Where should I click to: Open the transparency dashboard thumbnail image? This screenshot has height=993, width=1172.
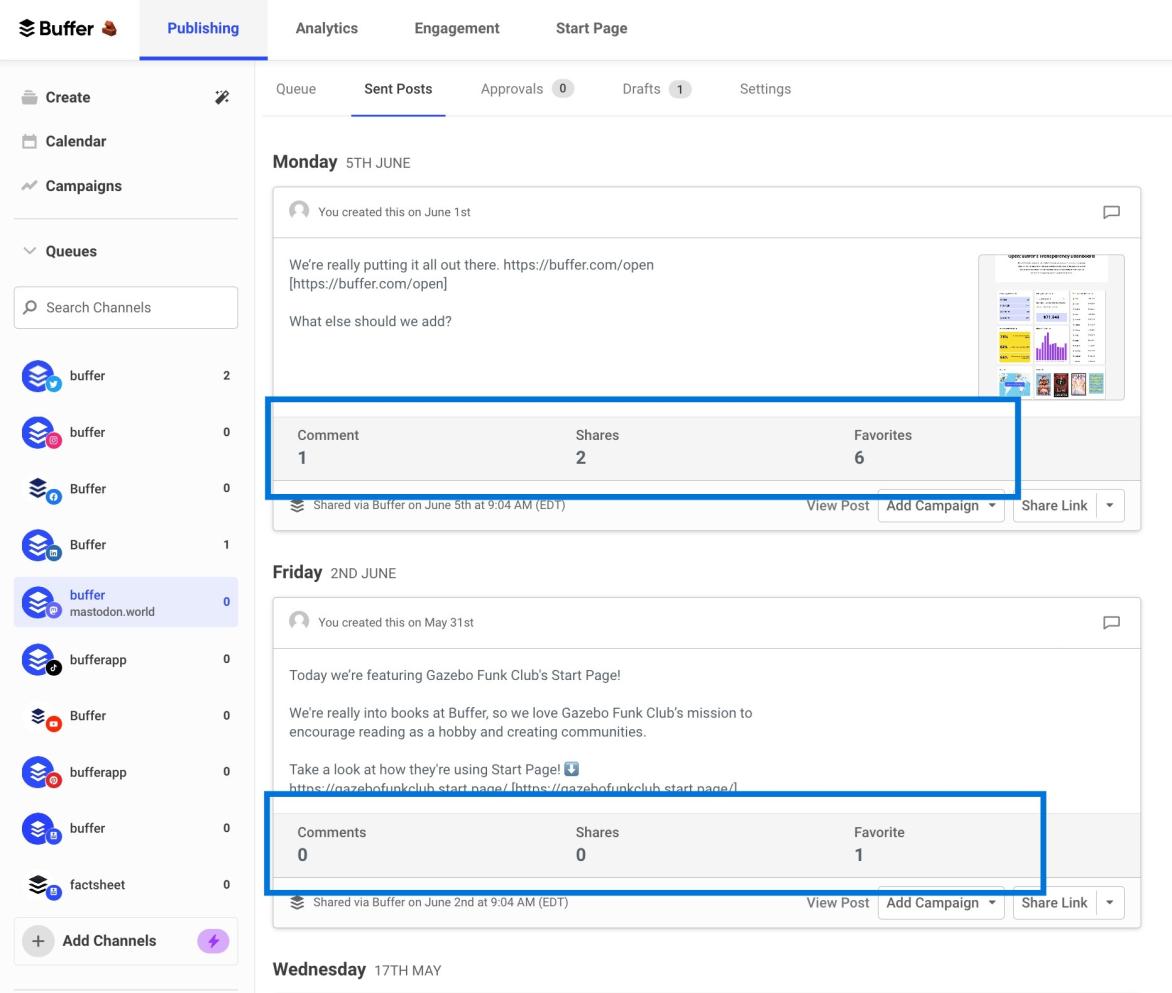1051,327
